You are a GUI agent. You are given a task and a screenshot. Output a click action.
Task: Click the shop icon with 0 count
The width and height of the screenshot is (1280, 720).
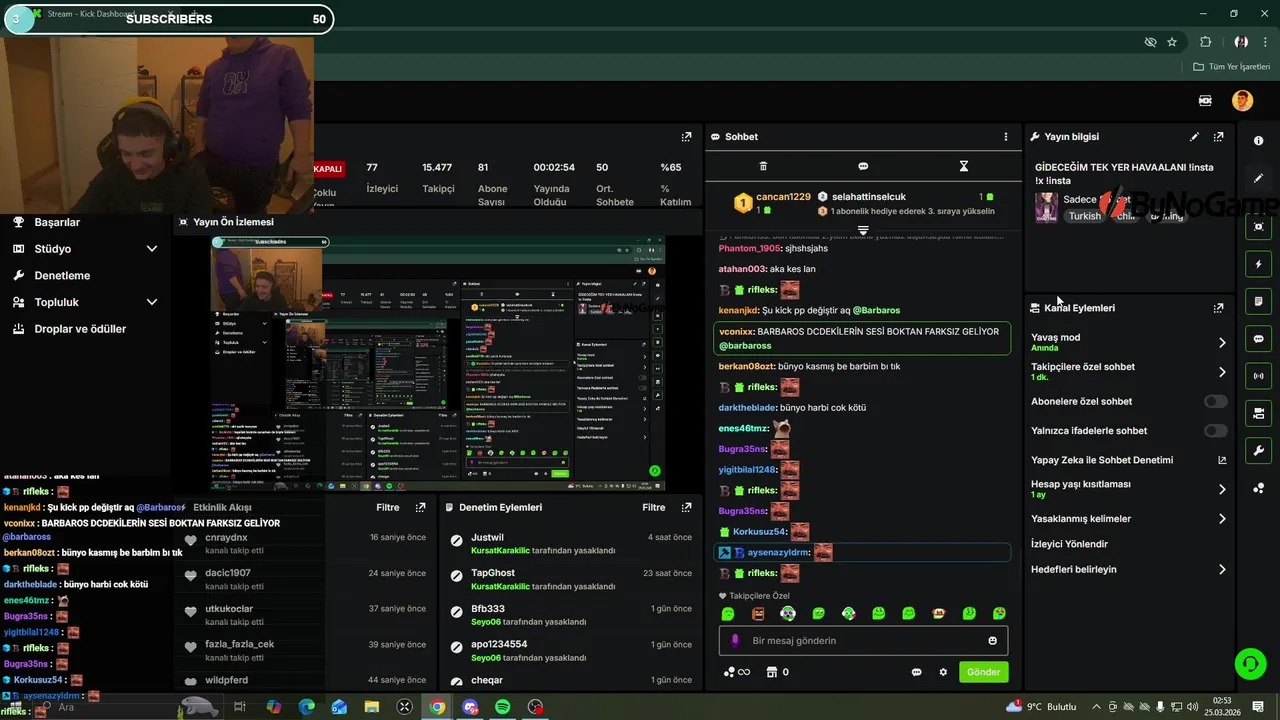point(777,672)
